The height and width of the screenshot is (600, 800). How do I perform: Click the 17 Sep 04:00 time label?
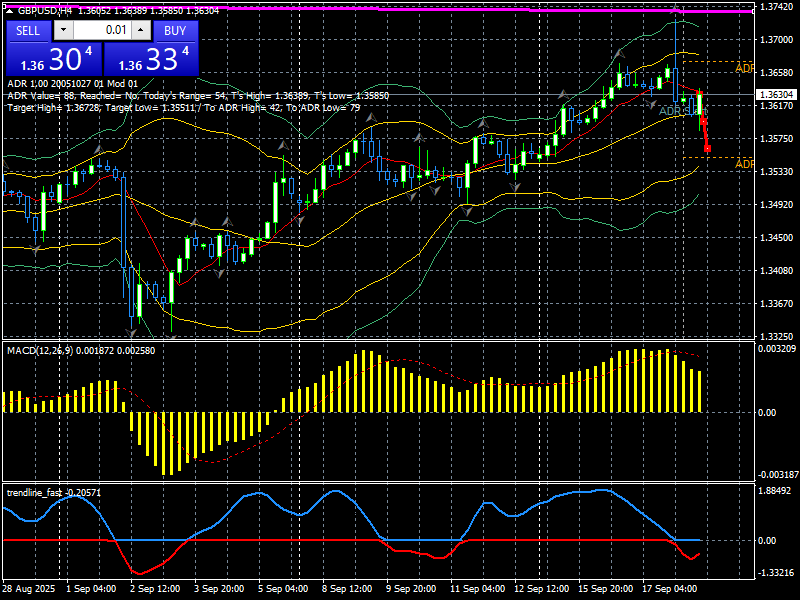tap(670, 589)
